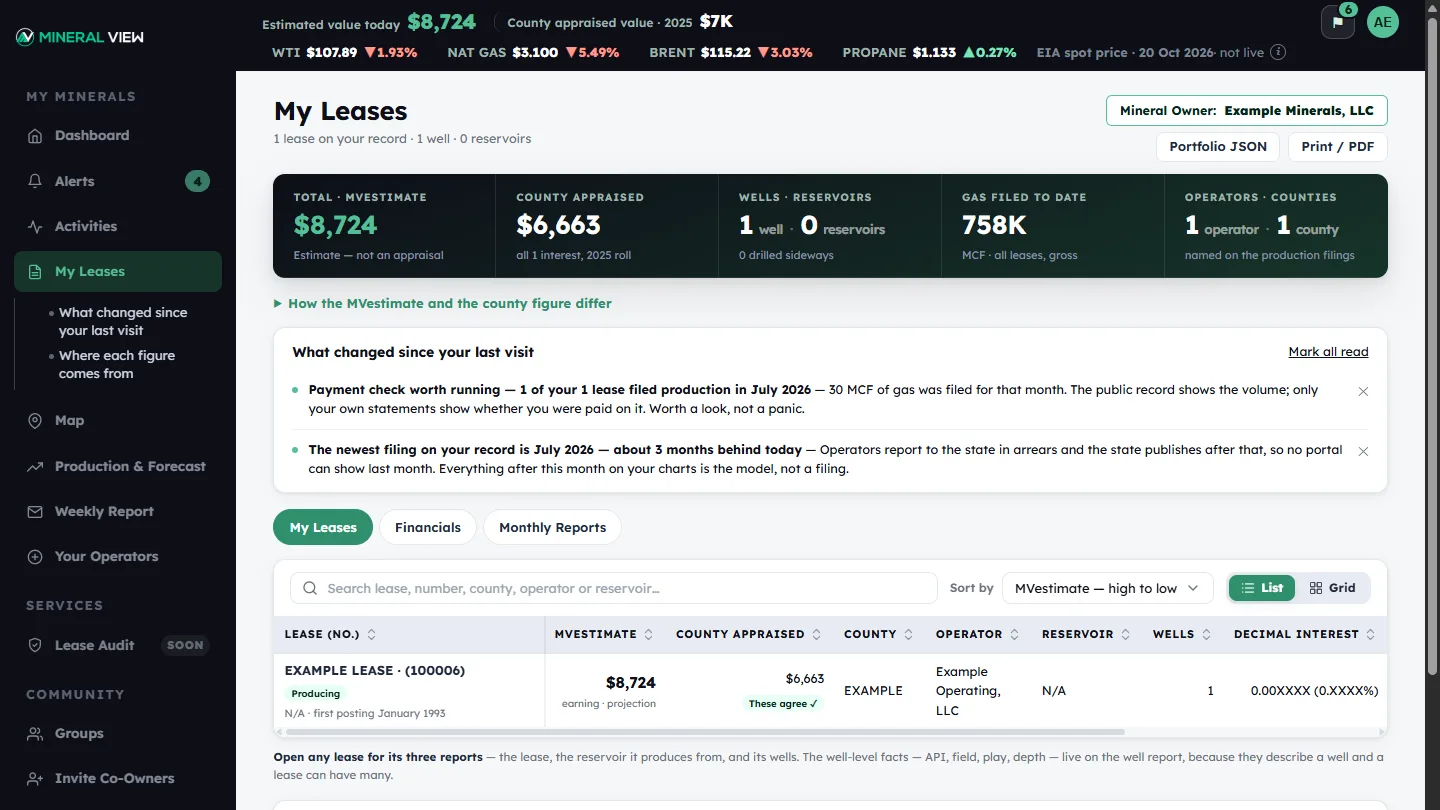Open the Financials tab
The image size is (1440, 810).
[428, 527]
